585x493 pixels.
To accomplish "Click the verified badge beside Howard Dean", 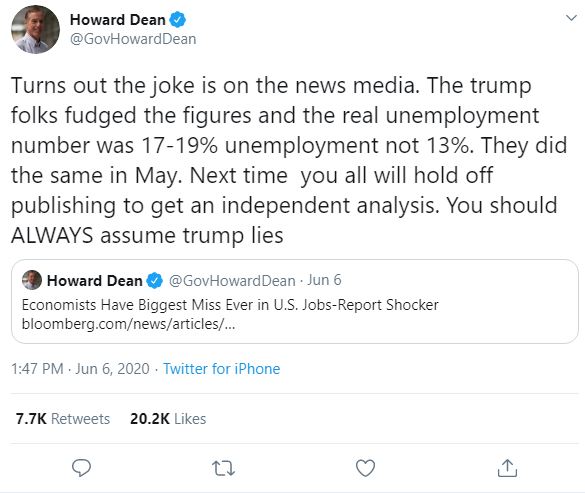I will point(178,19).
